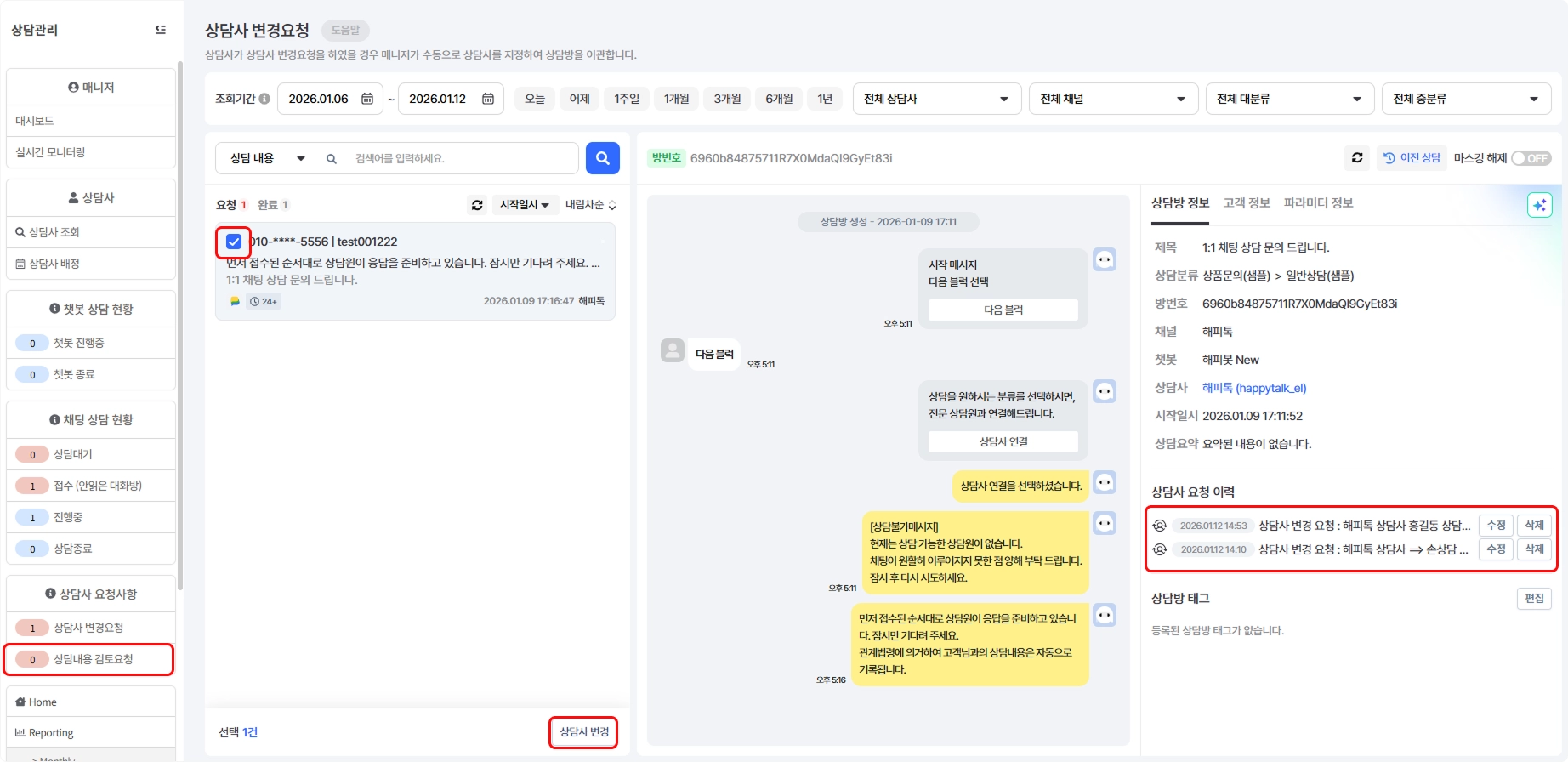
Task: Open 상담사 배정 in the sidebar
Action: pyautogui.click(x=91, y=264)
